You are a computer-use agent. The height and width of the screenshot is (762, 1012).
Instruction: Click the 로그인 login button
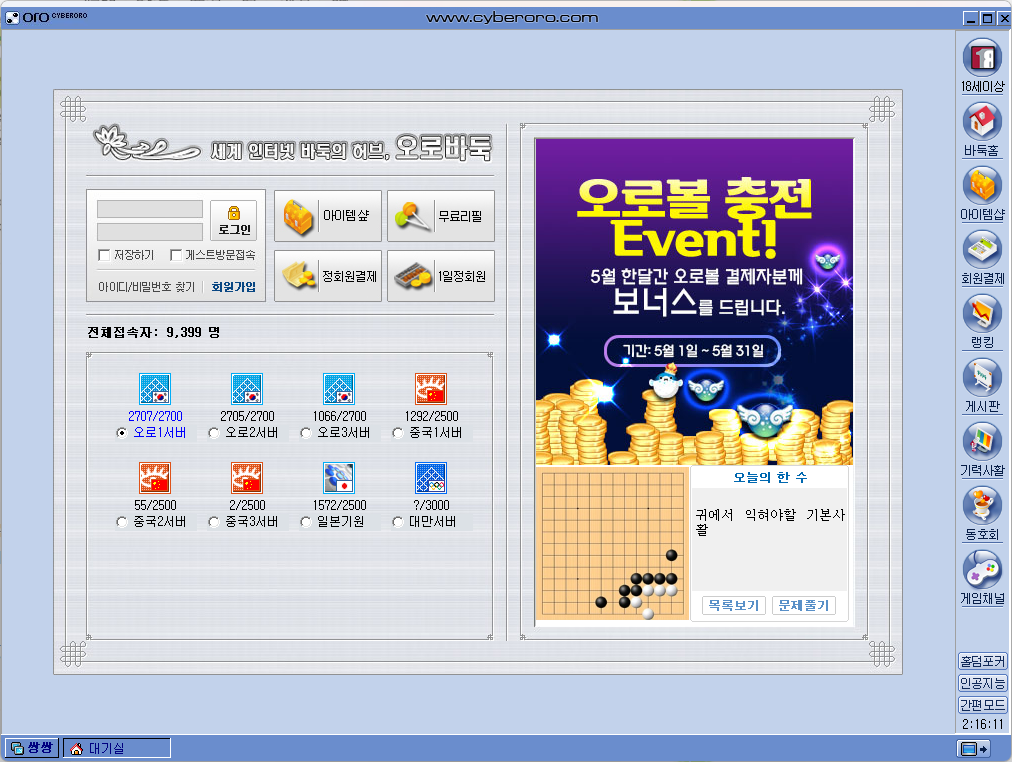click(x=234, y=220)
